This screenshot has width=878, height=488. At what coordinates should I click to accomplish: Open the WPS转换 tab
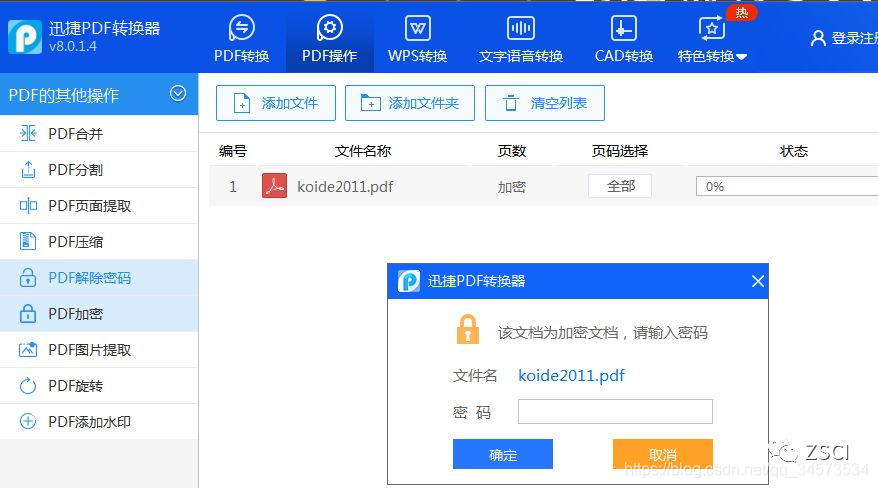pos(417,38)
